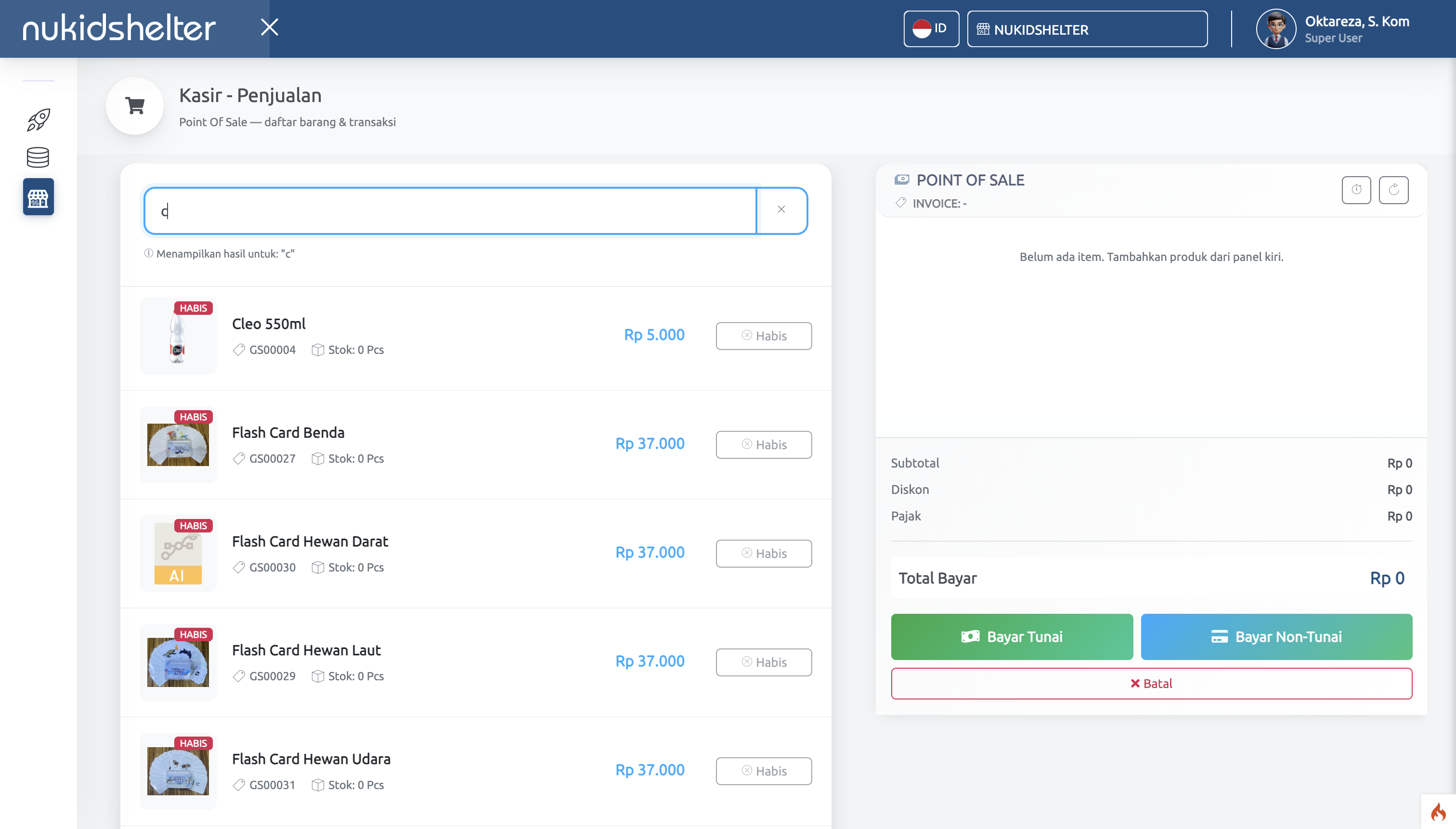
Task: Click the Habis button for Flash Card Benda
Action: (763, 445)
